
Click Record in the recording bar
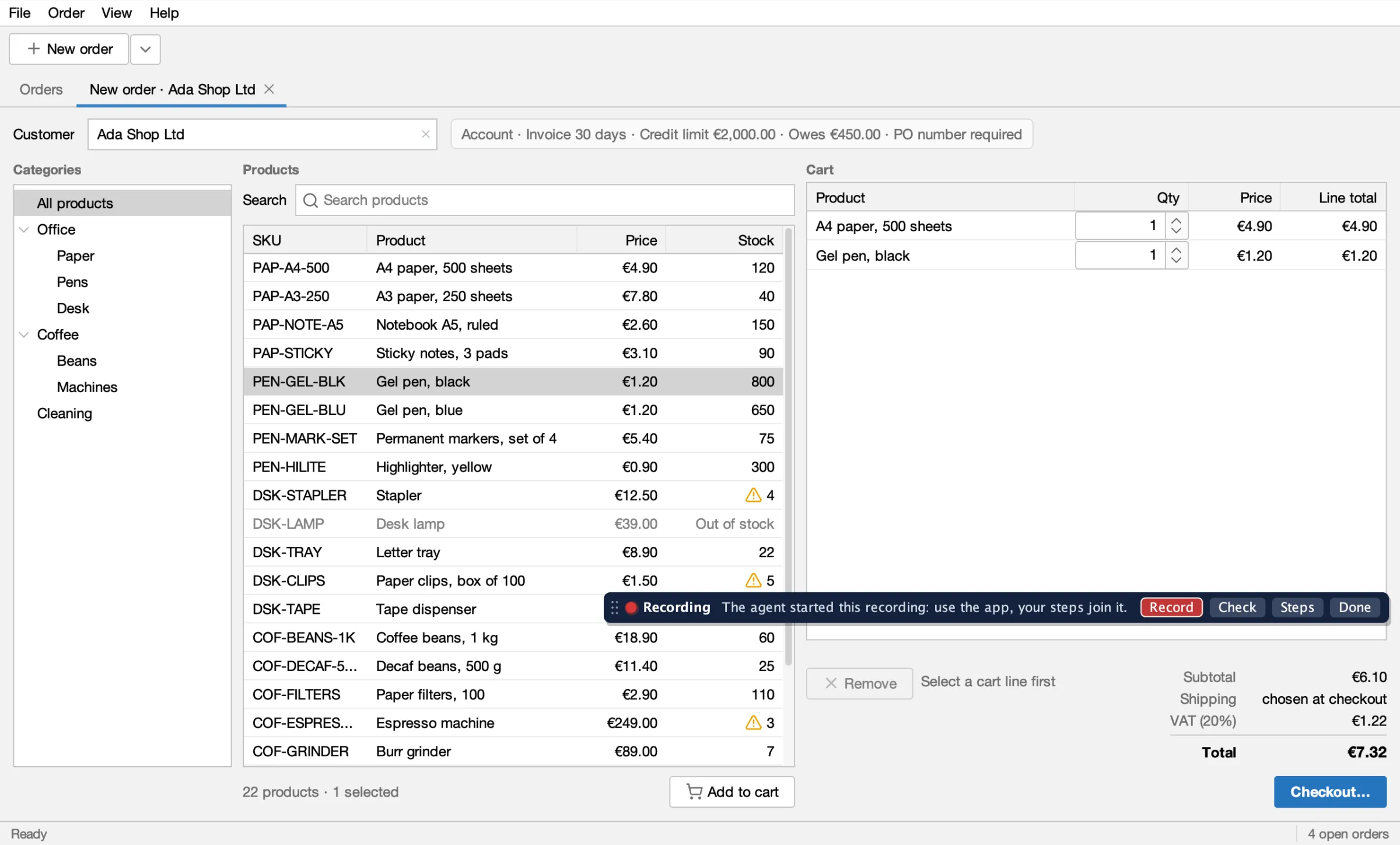coord(1171,607)
